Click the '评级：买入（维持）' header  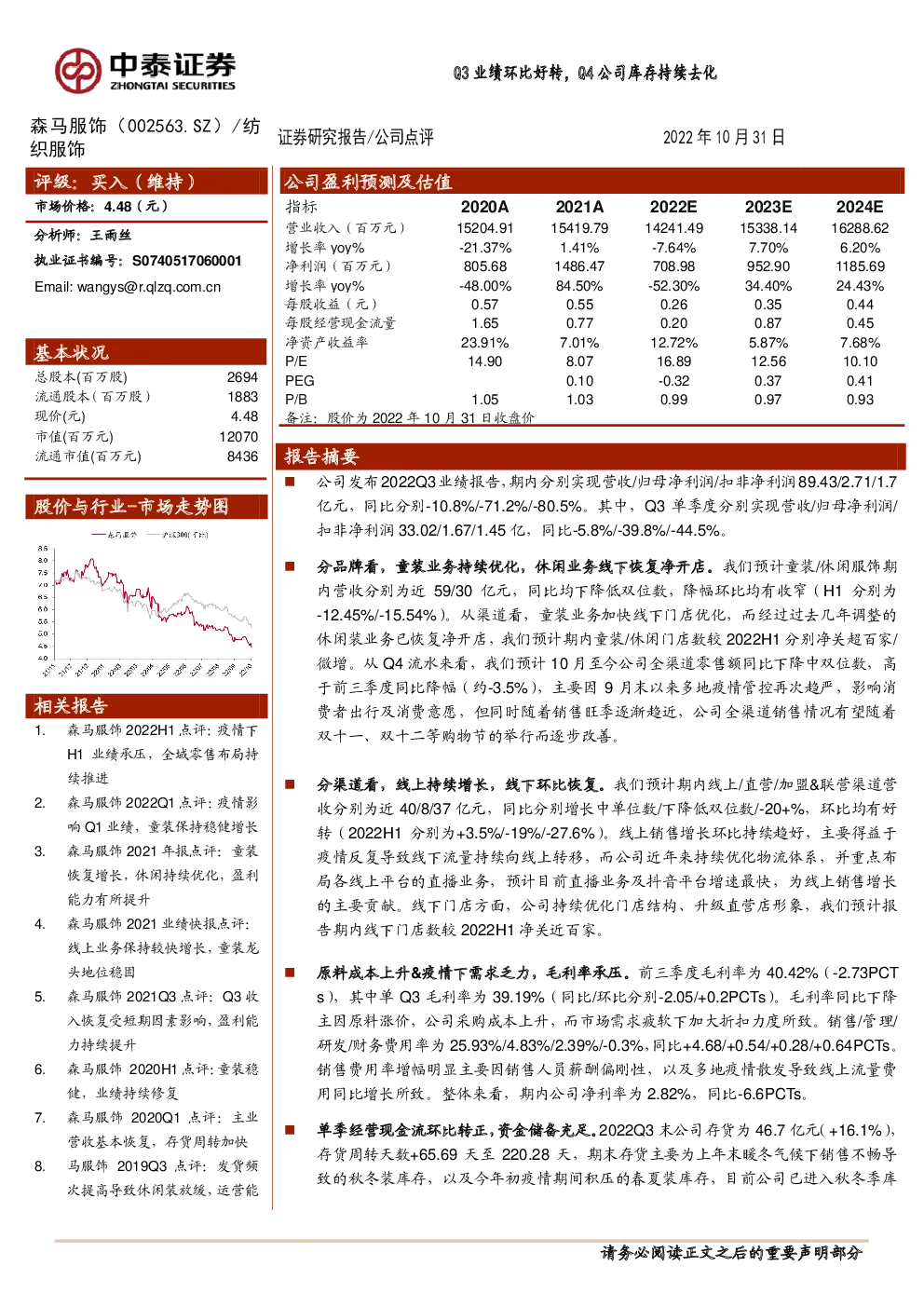pos(146,182)
